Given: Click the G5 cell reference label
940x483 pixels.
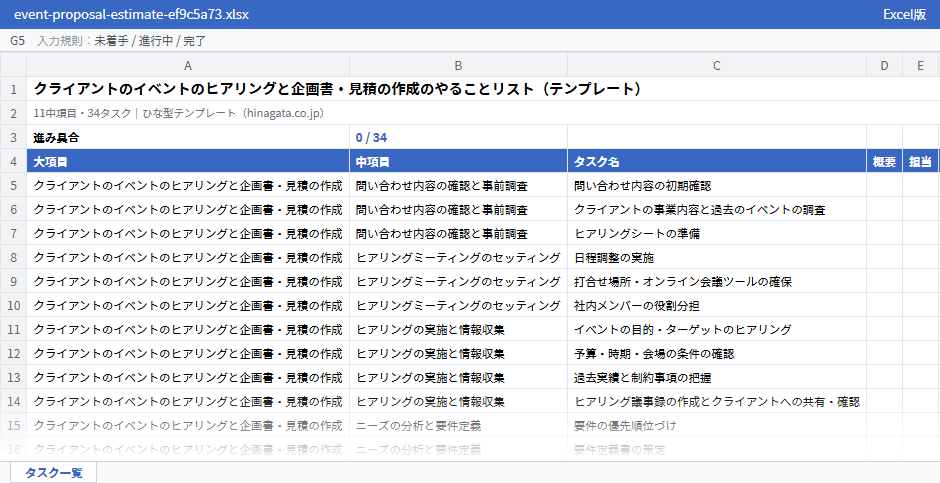Looking at the screenshot, I should click(x=17, y=41).
